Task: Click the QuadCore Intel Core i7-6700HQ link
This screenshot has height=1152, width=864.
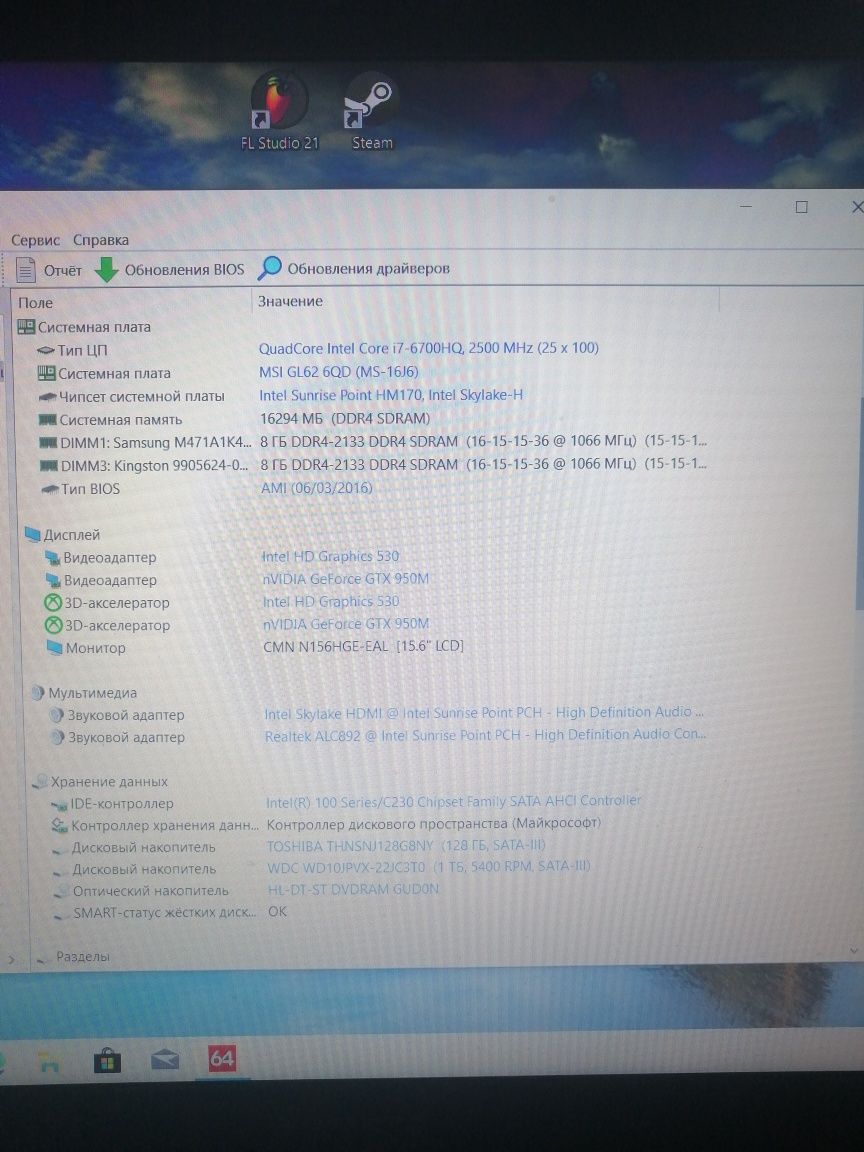Action: point(428,348)
